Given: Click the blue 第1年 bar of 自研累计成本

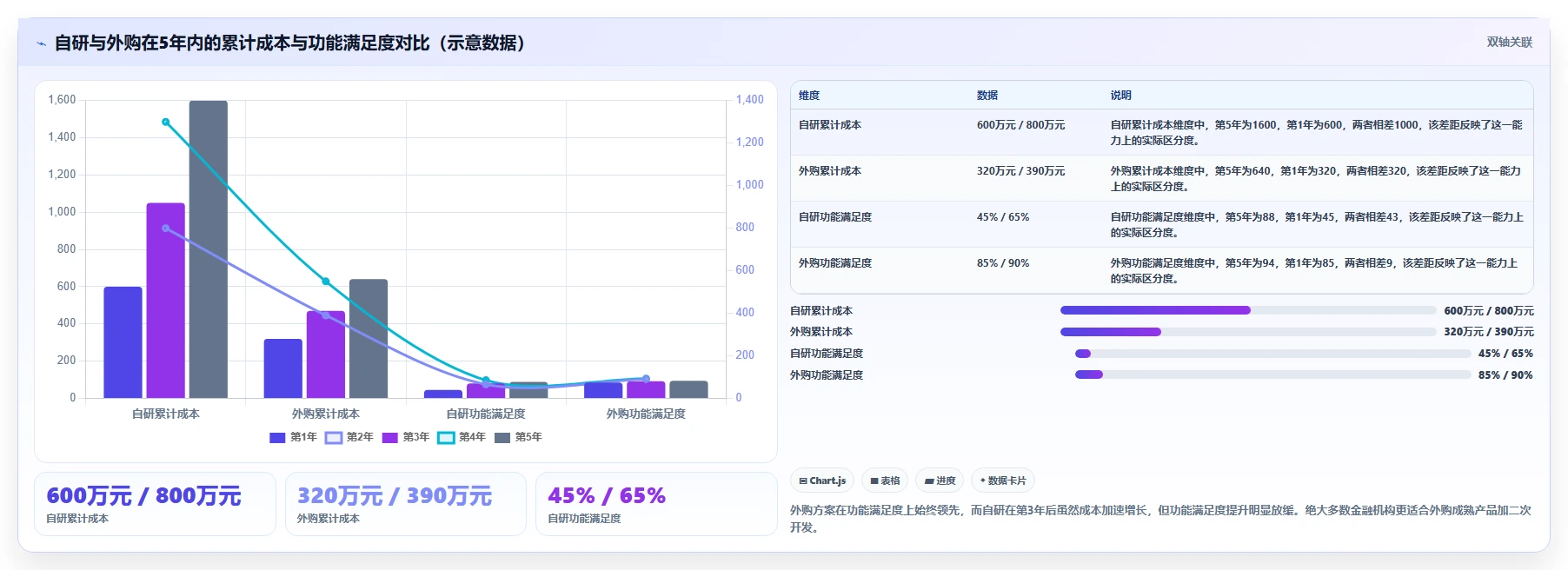Looking at the screenshot, I should pyautogui.click(x=123, y=342).
